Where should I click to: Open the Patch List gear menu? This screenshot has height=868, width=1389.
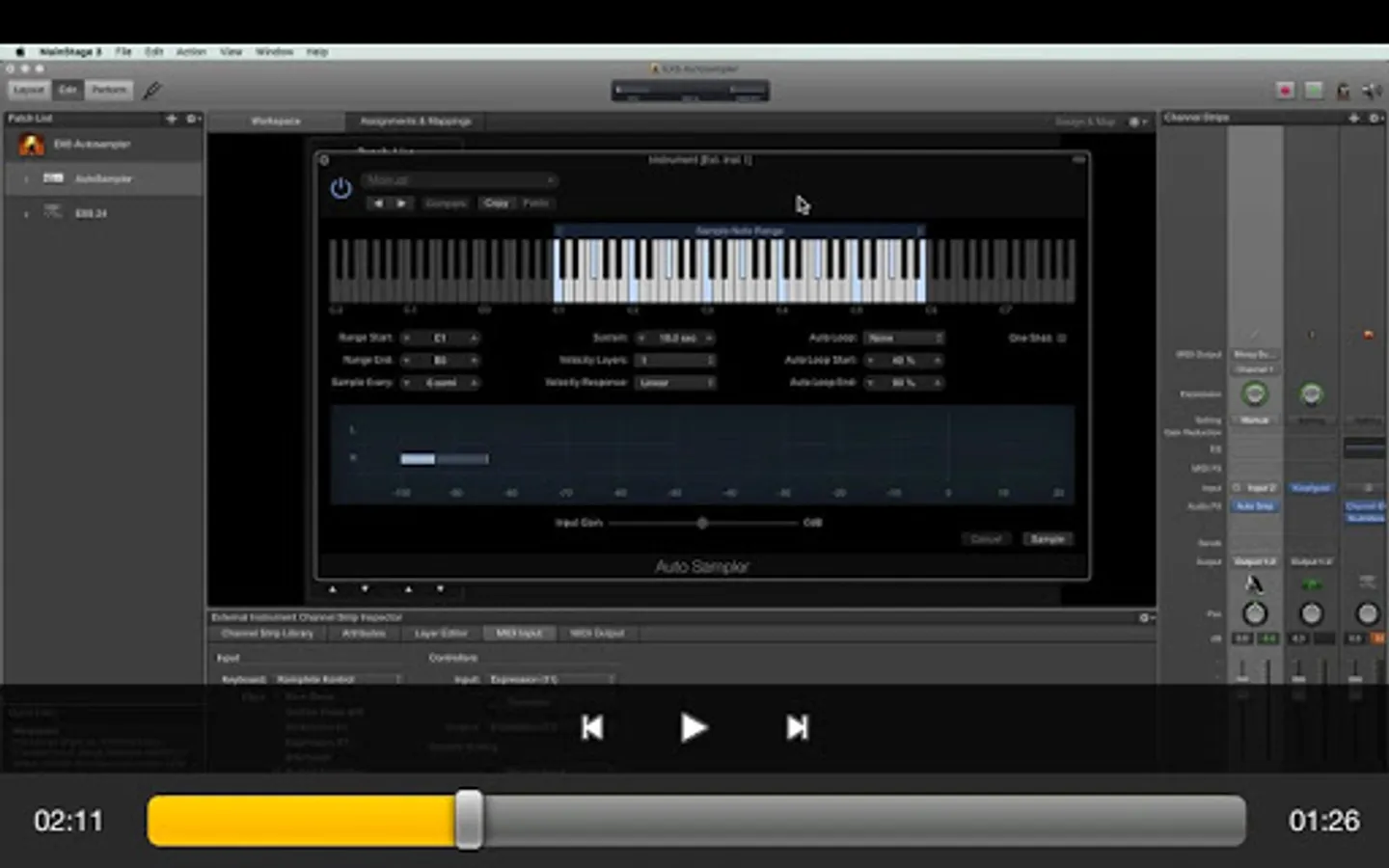click(192, 119)
